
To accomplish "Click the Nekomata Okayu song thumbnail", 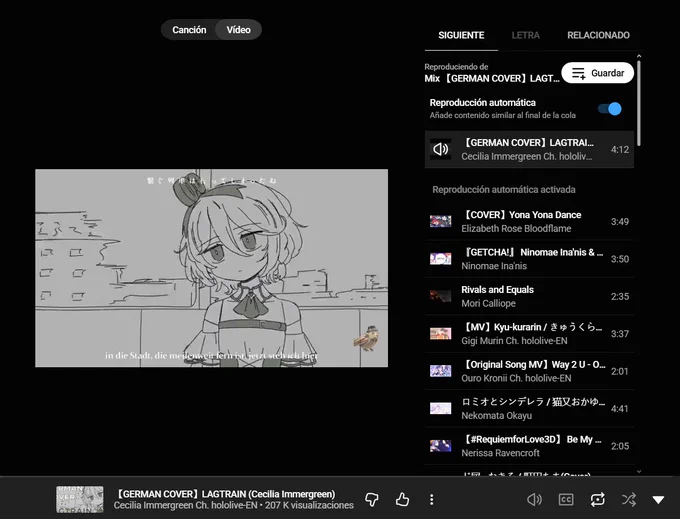I will pyautogui.click(x=441, y=408).
